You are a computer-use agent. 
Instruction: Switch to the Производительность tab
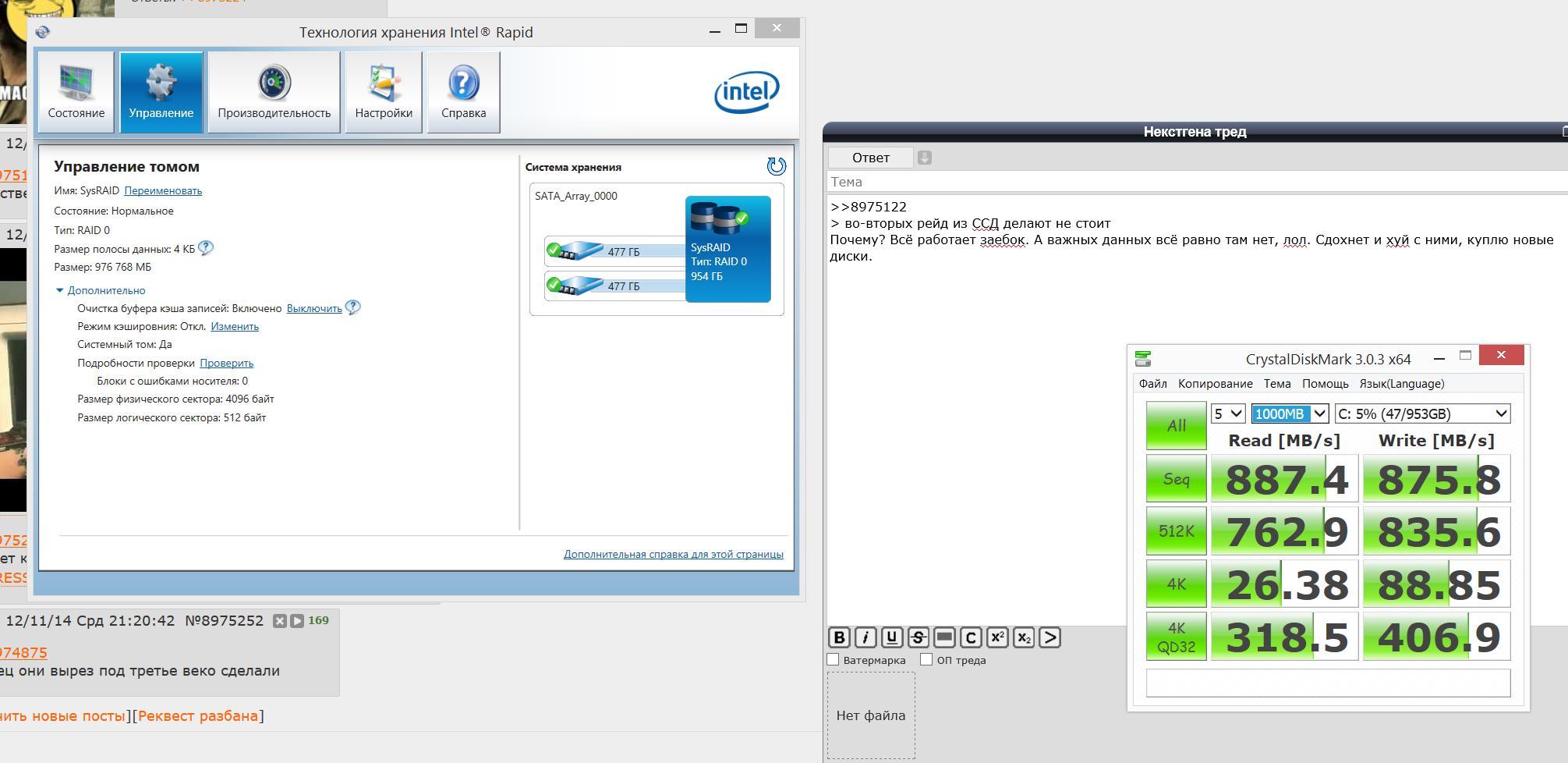[274, 92]
